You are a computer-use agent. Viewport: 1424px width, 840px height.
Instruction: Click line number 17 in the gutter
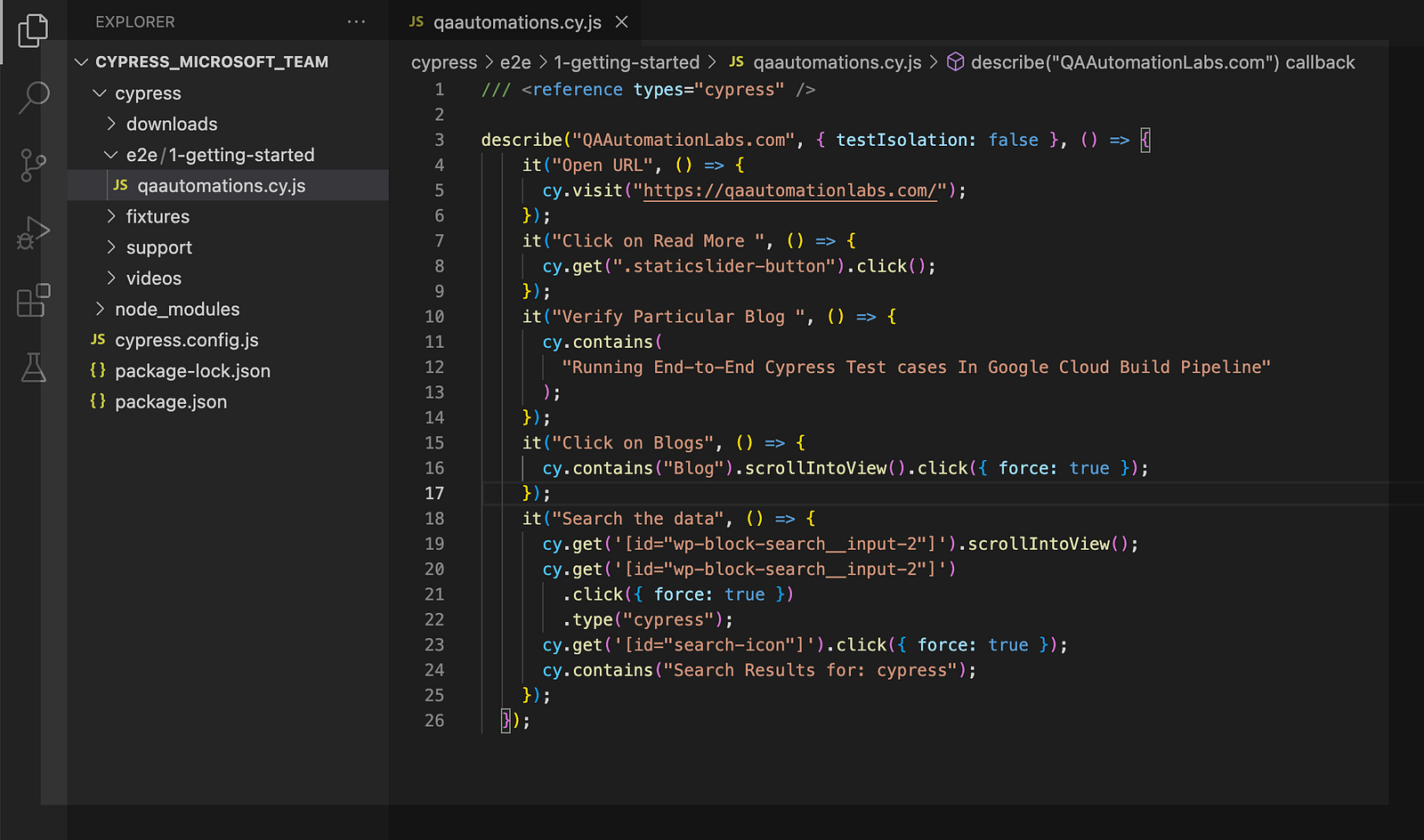coord(434,493)
